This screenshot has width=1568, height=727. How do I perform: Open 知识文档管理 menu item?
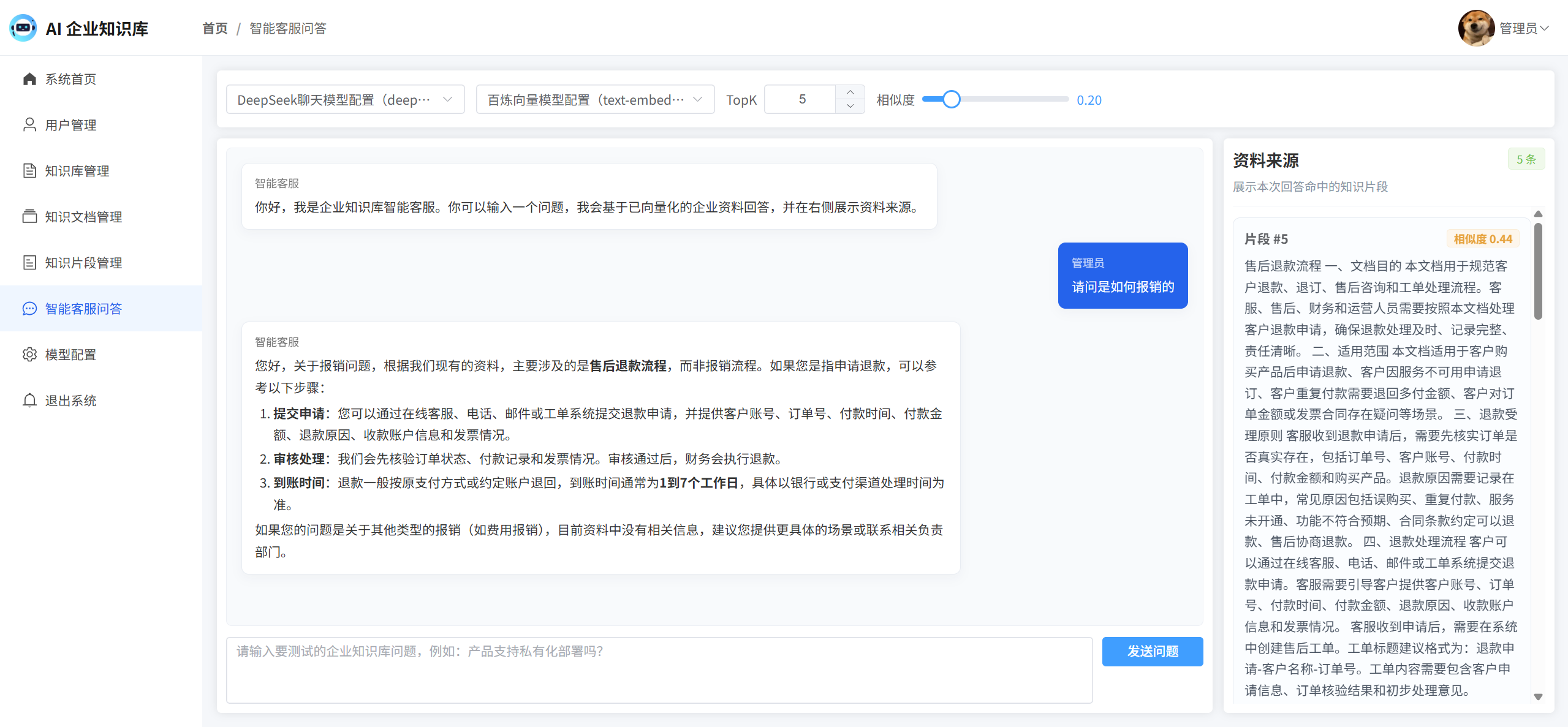point(101,217)
